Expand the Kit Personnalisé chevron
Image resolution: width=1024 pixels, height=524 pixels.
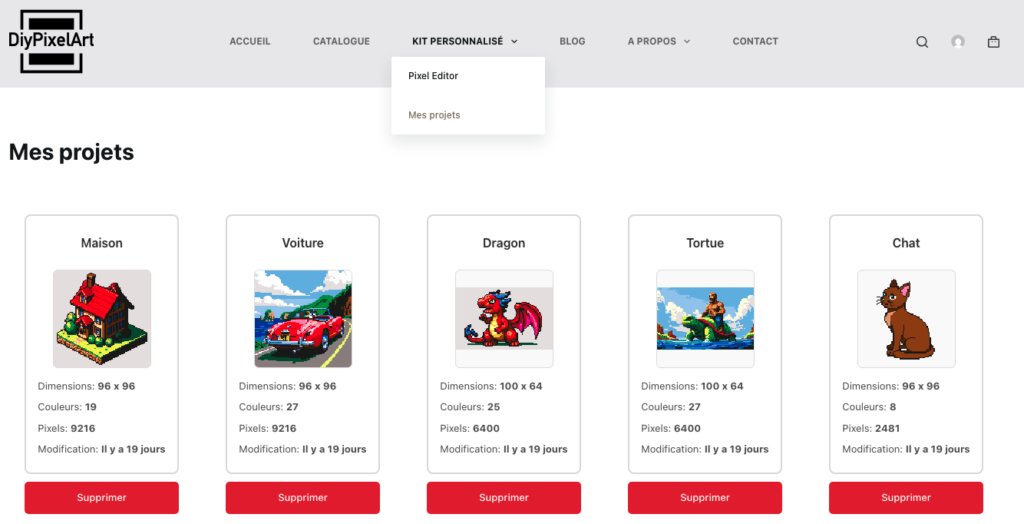point(514,41)
